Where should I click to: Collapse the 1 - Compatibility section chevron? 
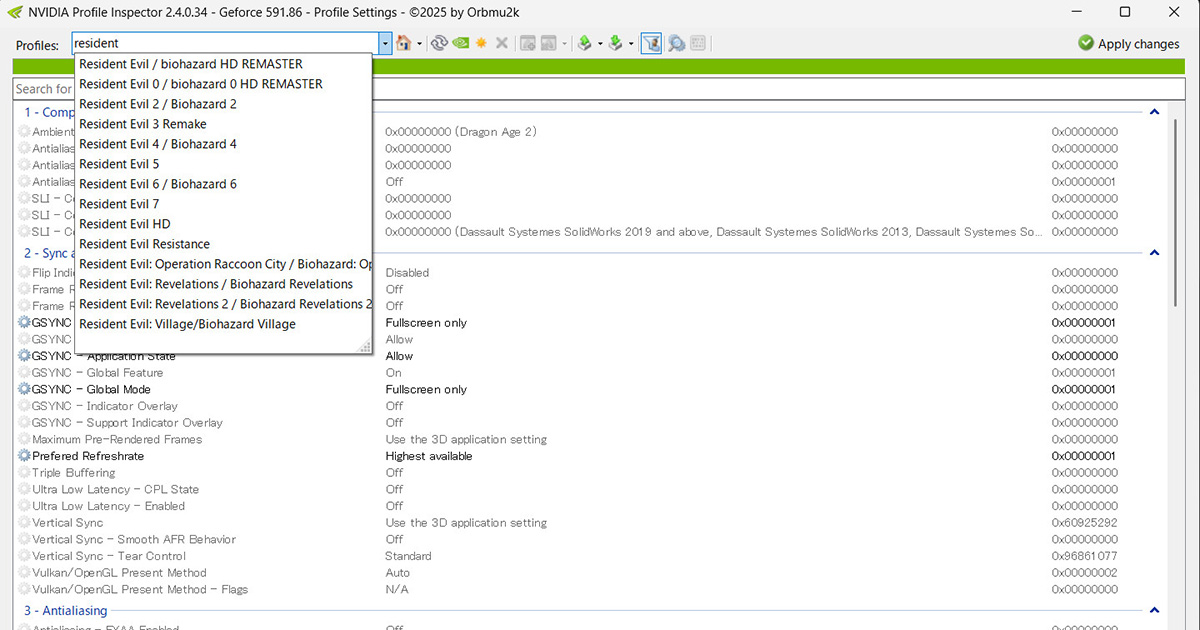point(1154,113)
